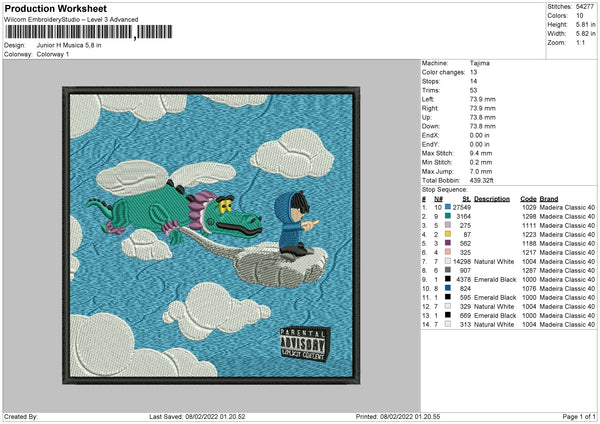Click thread code 1188
Viewport: 600px width, 424px height.
click(530, 243)
